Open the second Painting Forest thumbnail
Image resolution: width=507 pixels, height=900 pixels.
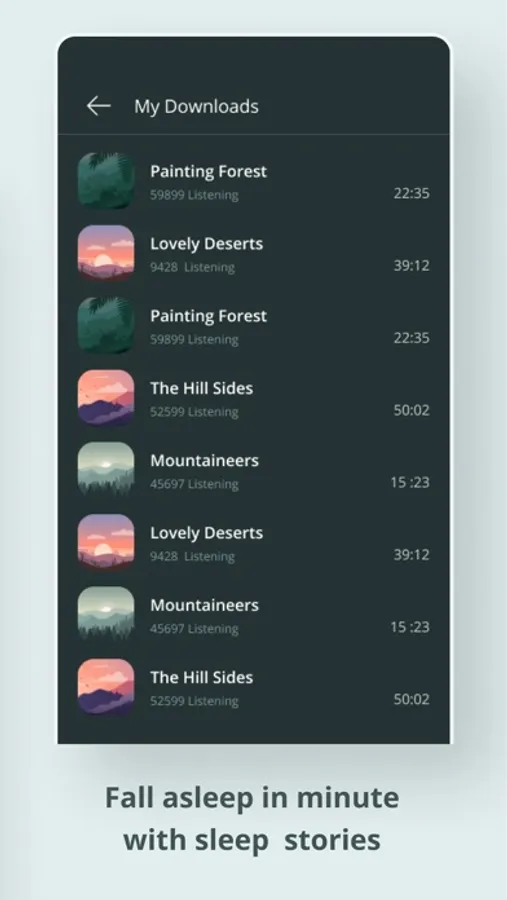pyautogui.click(x=106, y=325)
